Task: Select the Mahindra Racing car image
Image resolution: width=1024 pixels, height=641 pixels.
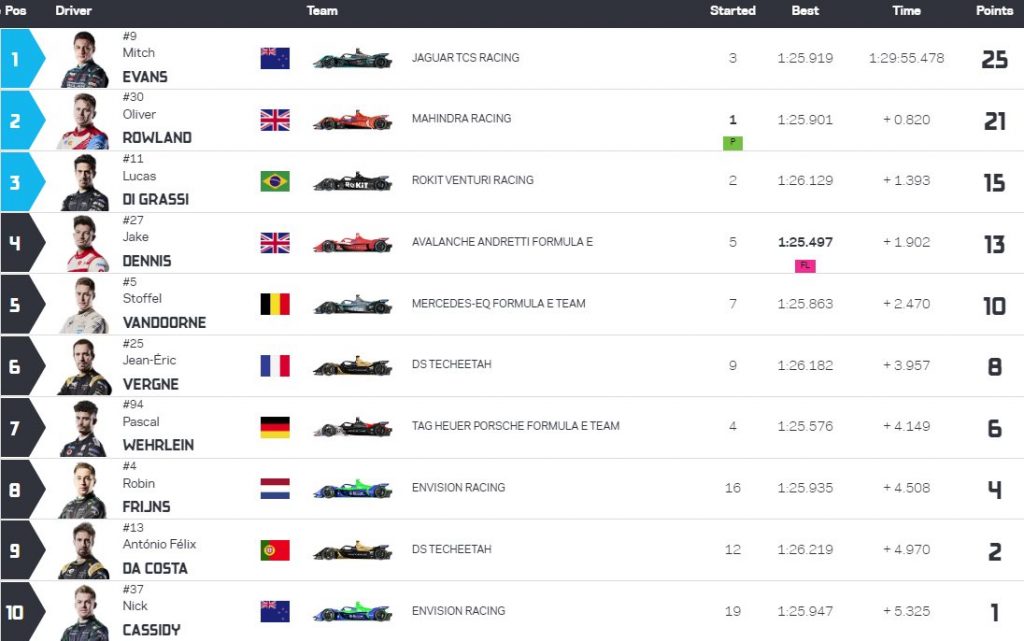Action: point(353,120)
